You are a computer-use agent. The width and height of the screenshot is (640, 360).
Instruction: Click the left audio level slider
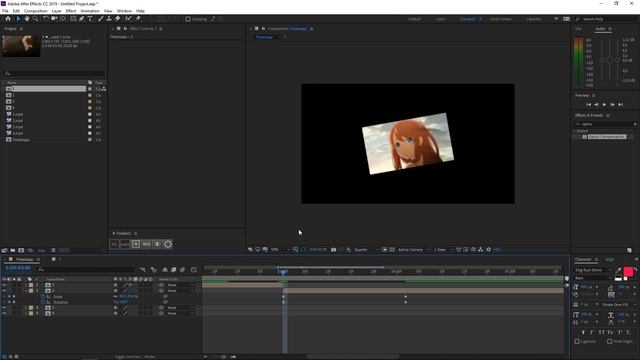pyautogui.click(x=602, y=60)
